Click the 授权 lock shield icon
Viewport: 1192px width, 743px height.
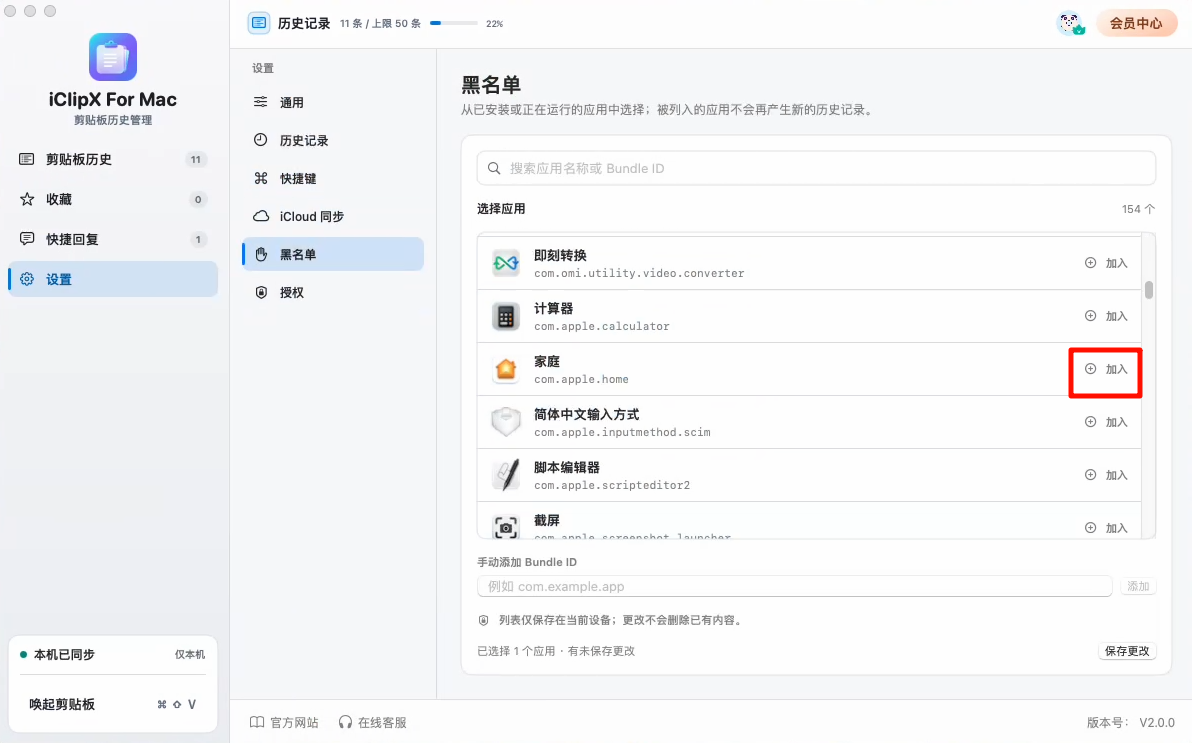[x=261, y=292]
